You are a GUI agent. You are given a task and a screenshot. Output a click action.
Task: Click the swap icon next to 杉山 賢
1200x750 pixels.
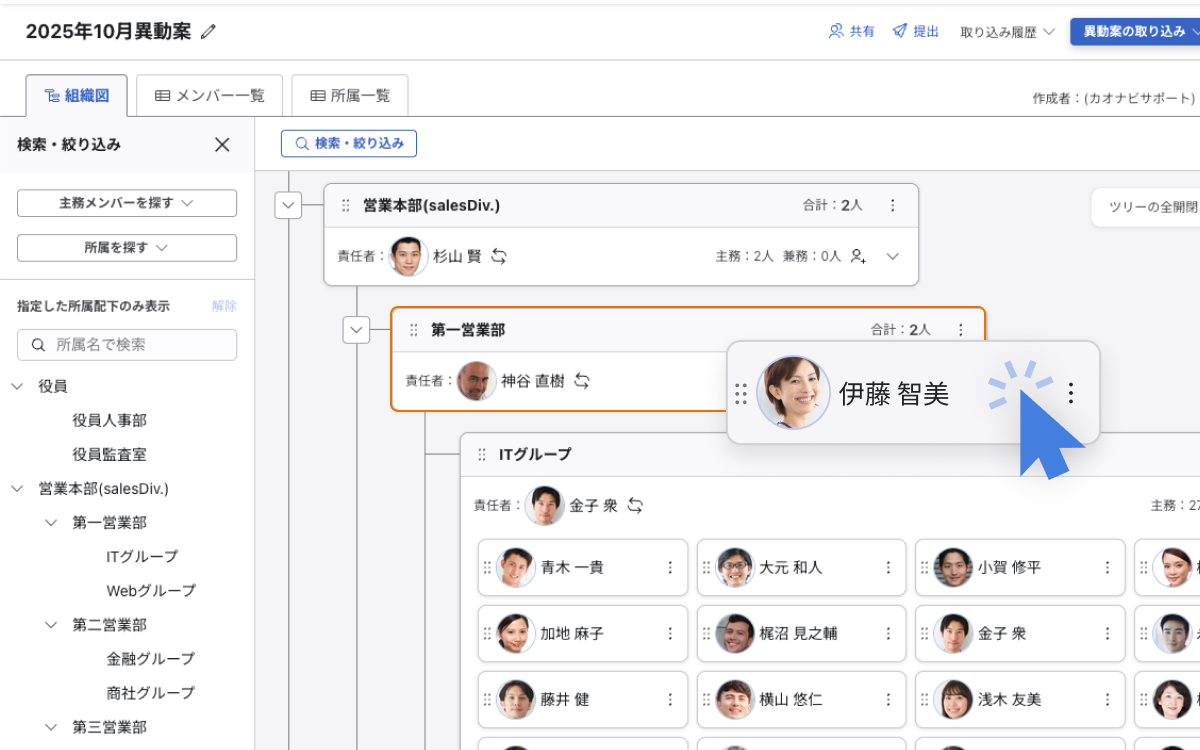click(x=499, y=256)
